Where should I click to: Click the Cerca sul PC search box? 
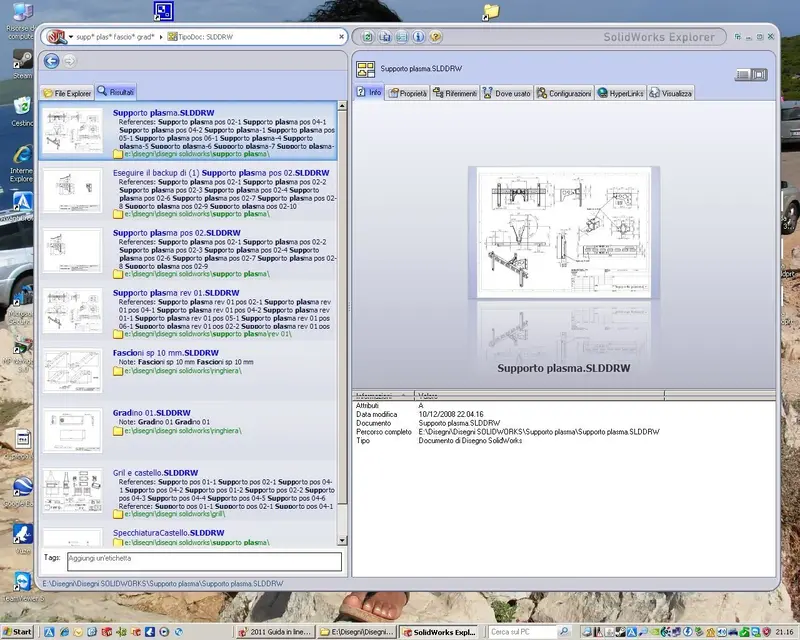521,632
